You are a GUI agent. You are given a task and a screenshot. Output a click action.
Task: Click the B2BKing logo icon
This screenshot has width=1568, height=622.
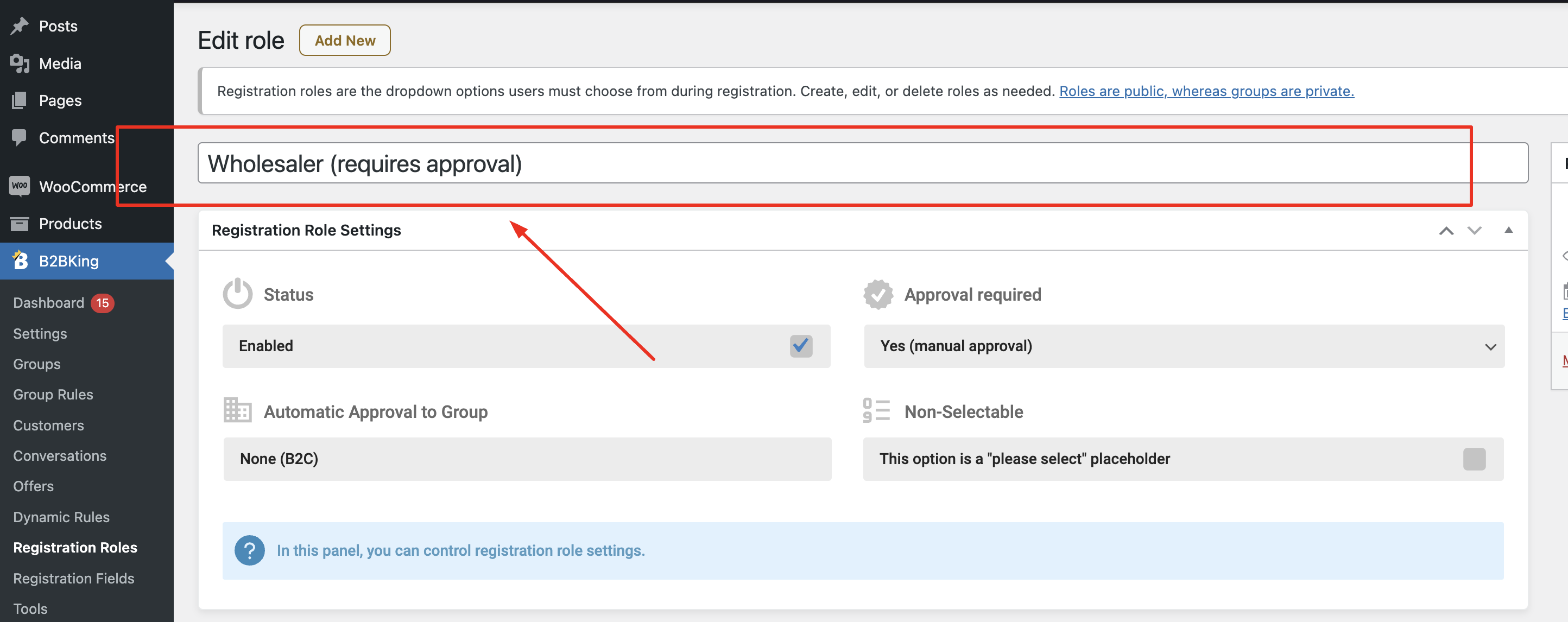(x=20, y=261)
